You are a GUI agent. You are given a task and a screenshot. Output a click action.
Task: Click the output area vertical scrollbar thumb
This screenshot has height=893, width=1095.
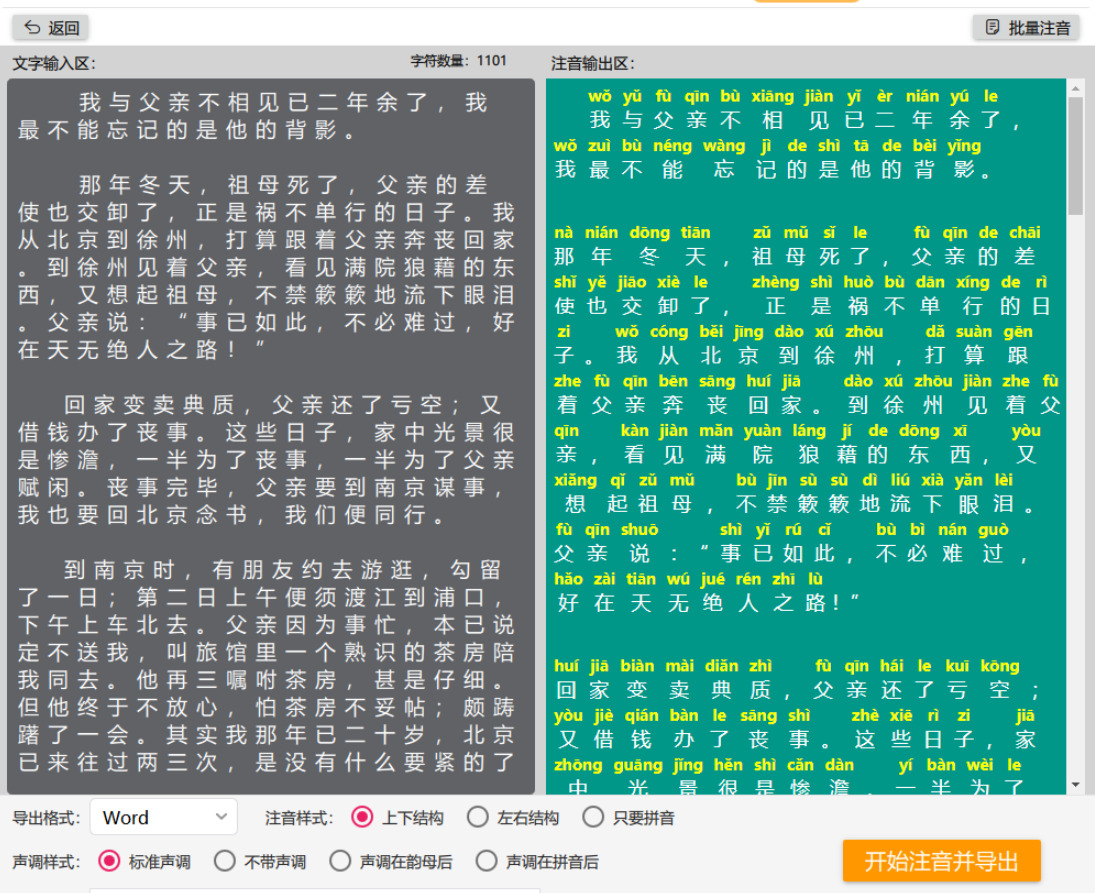[x=1075, y=156]
